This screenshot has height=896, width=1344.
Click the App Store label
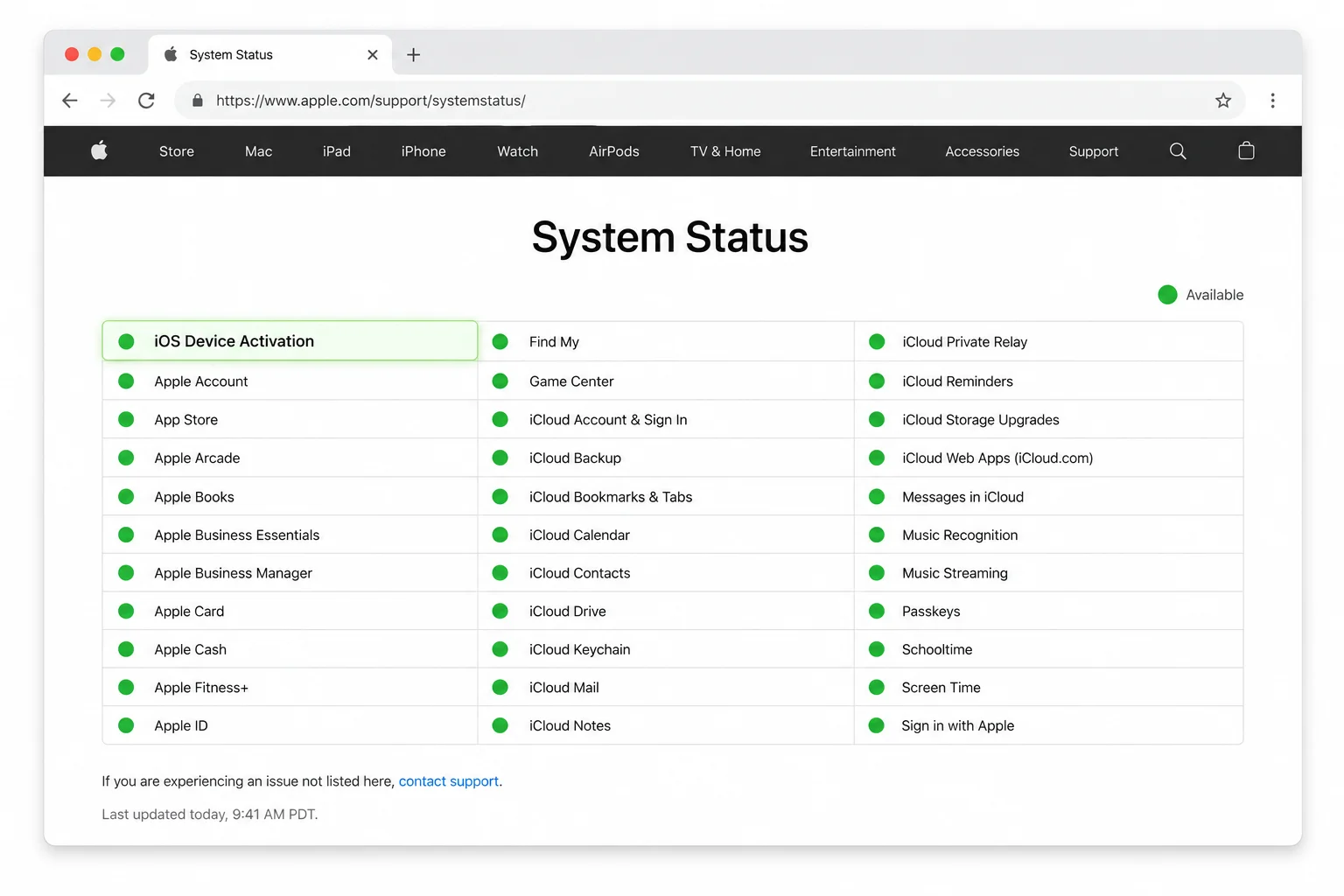click(186, 420)
